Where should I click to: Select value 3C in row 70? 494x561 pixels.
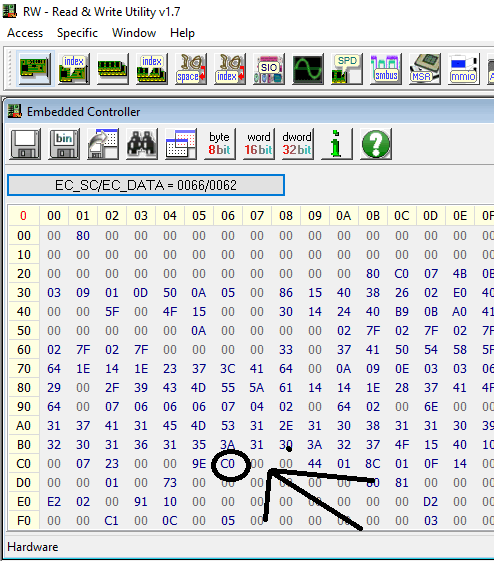tap(228, 369)
